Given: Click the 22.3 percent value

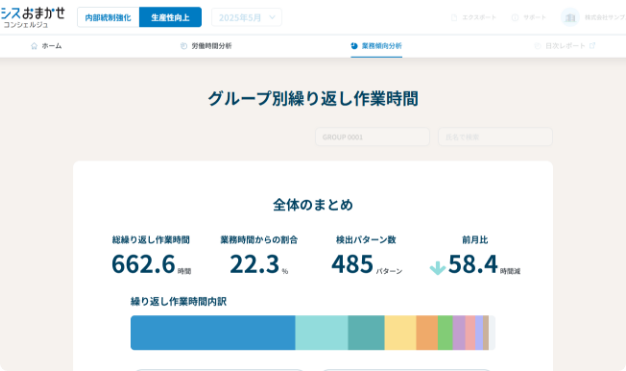Looking at the screenshot, I should 254,264.
